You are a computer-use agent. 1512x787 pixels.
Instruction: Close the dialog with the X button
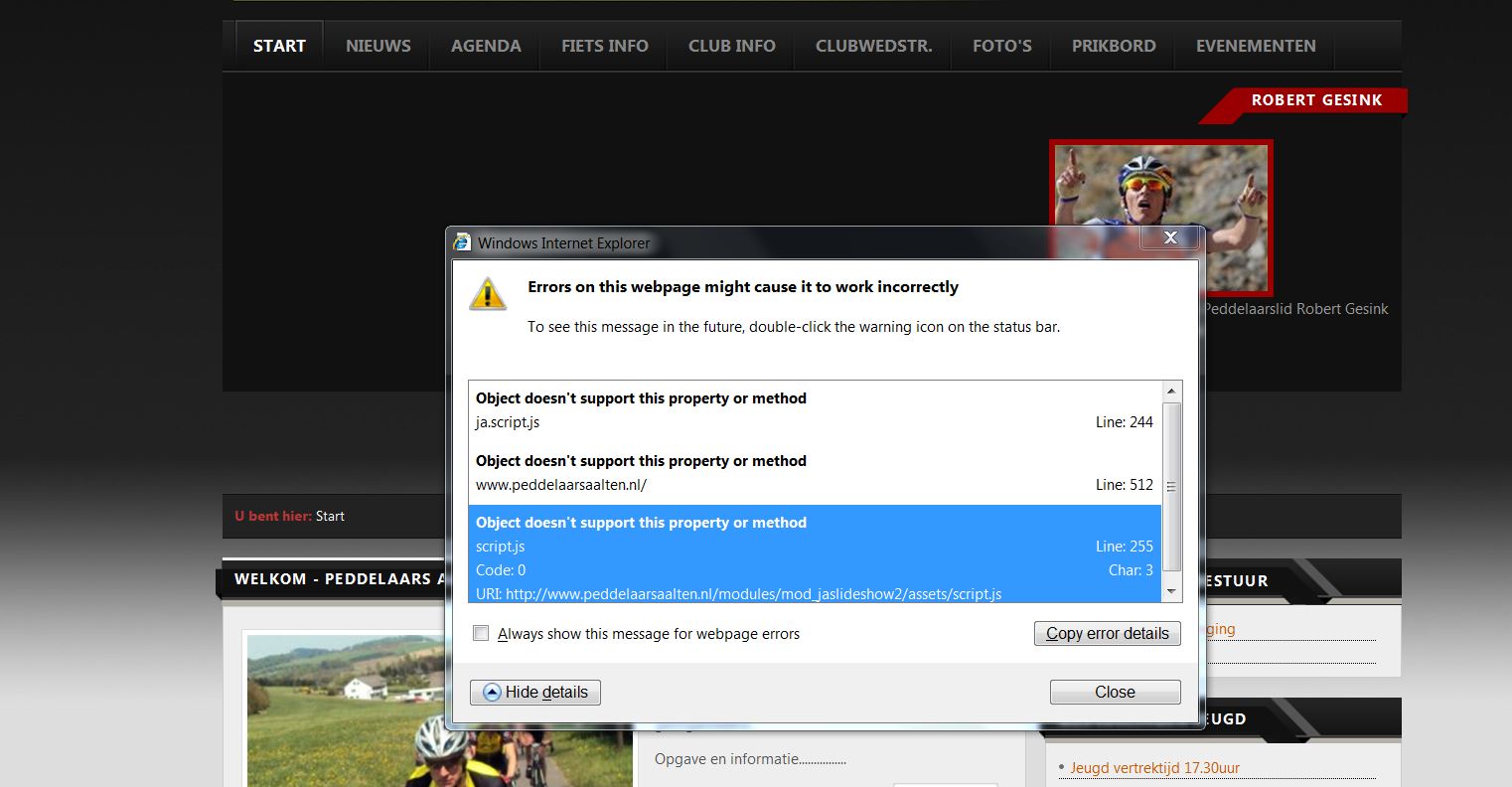(x=1169, y=237)
